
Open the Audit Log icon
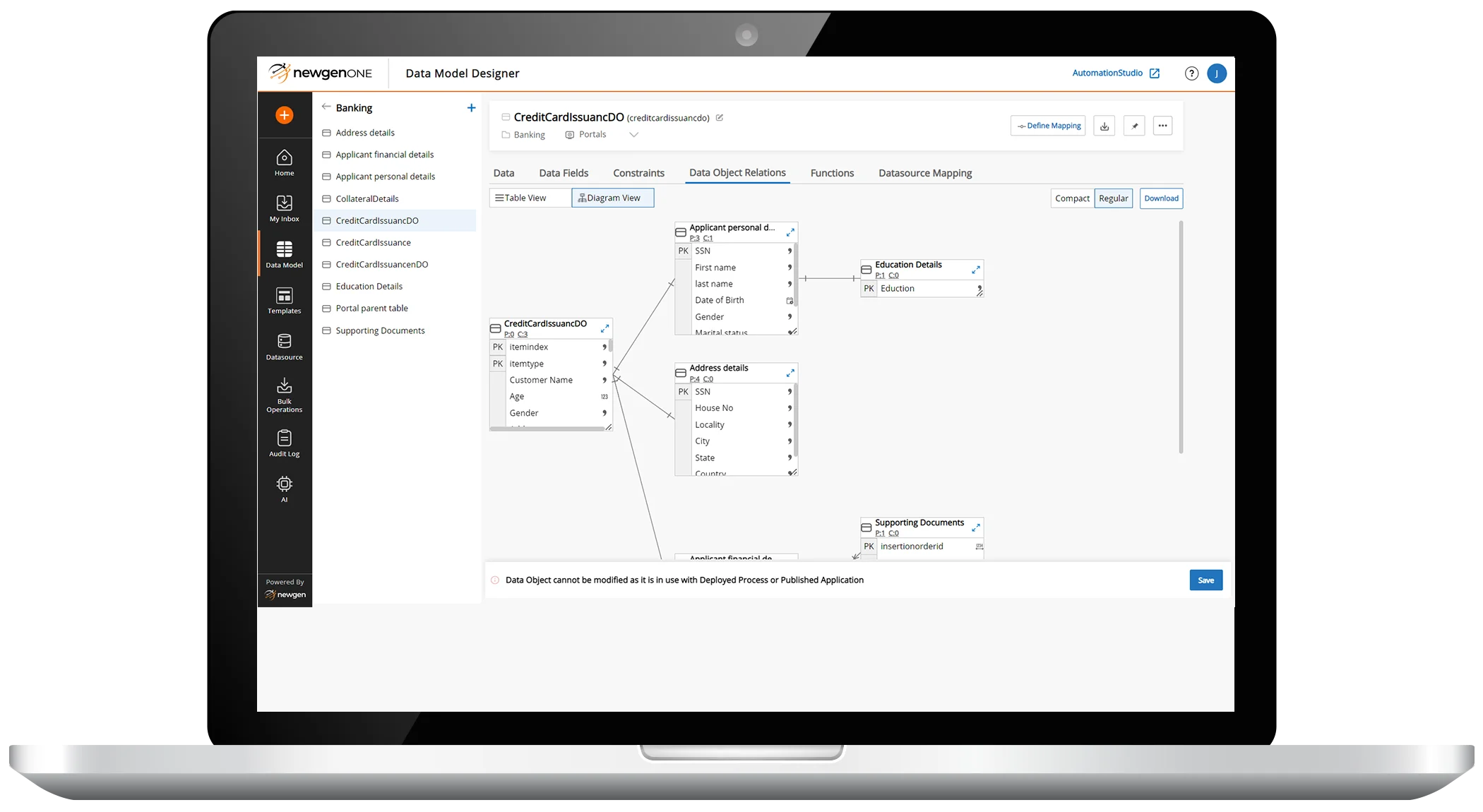tap(284, 443)
